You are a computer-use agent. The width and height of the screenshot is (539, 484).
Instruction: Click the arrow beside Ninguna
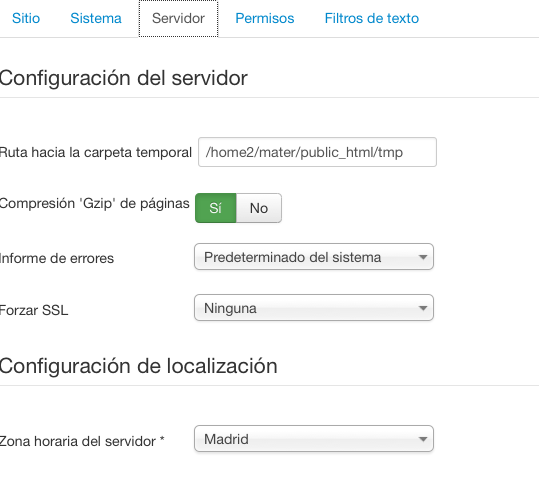click(x=423, y=308)
